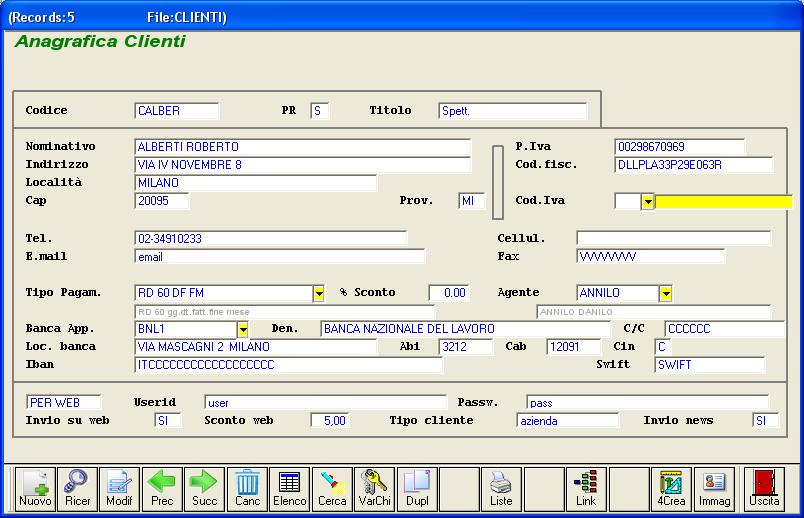This screenshot has height=518, width=804.
Task: Click the Dupl duplicate record icon
Action: [x=417, y=489]
